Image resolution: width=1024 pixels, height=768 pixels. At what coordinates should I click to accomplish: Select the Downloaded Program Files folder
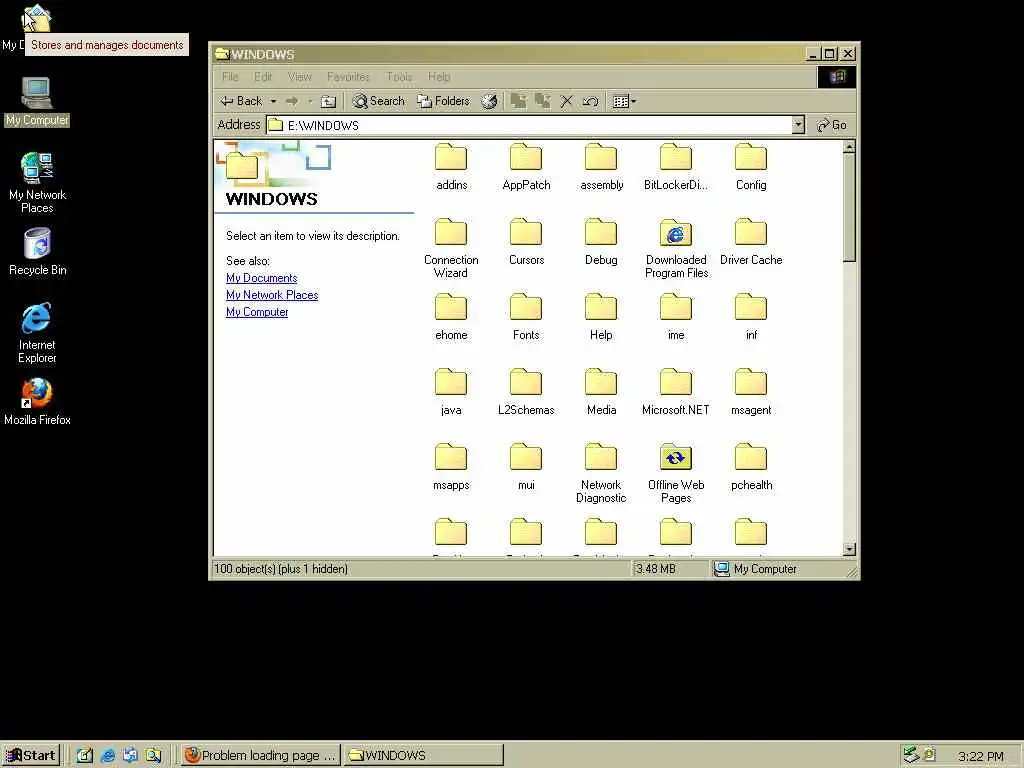click(x=676, y=248)
